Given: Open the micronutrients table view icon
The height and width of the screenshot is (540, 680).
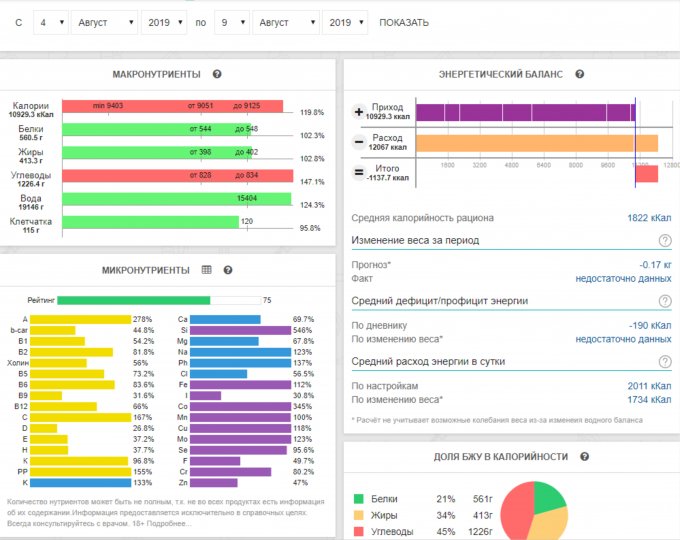Looking at the screenshot, I should [x=207, y=270].
